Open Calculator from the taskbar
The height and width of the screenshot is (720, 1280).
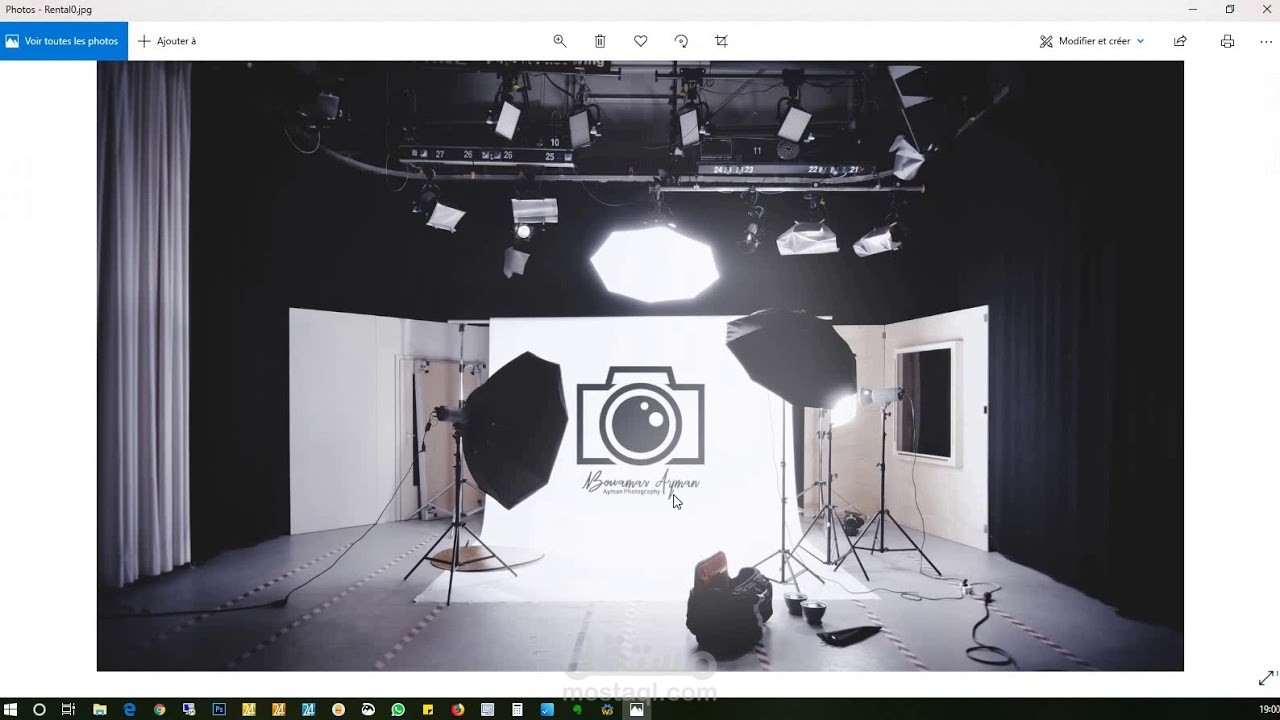coord(517,710)
